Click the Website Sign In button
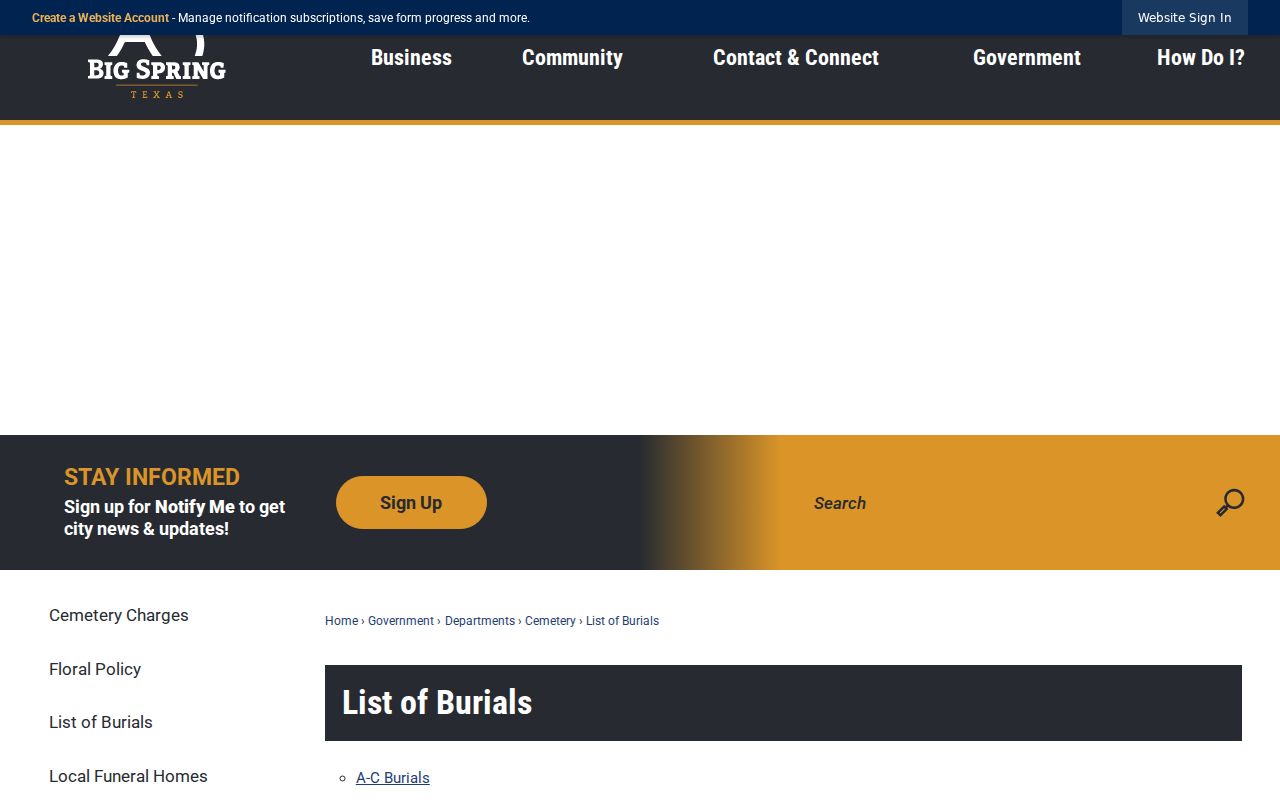Viewport: 1280px width, 800px height. (1185, 18)
